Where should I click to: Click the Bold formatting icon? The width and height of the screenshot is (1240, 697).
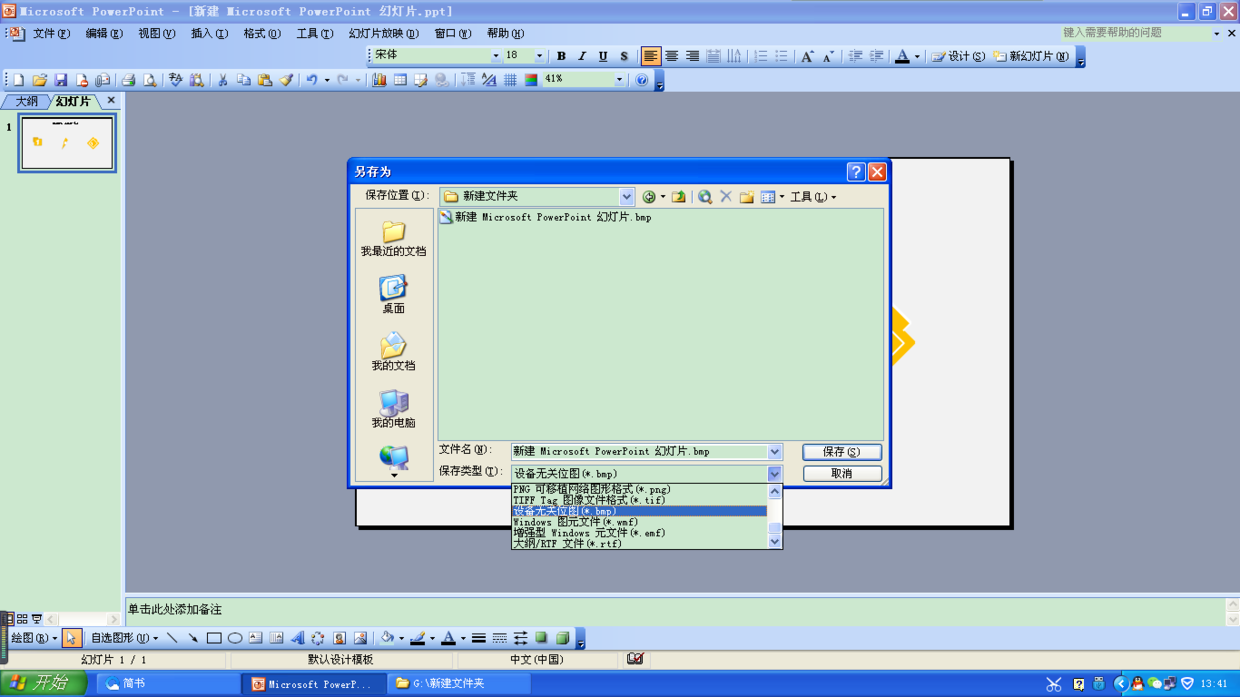click(x=561, y=57)
